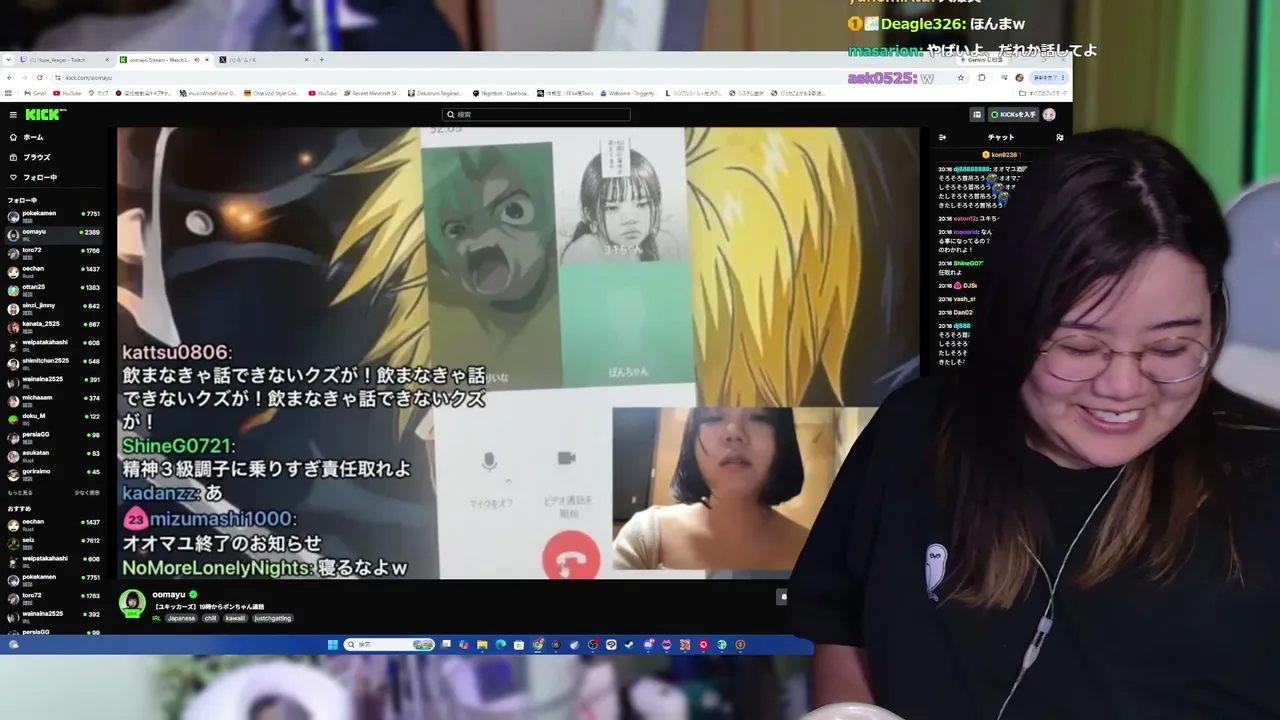Click the justchatting stream tag
1280x720 pixels.
[272, 618]
